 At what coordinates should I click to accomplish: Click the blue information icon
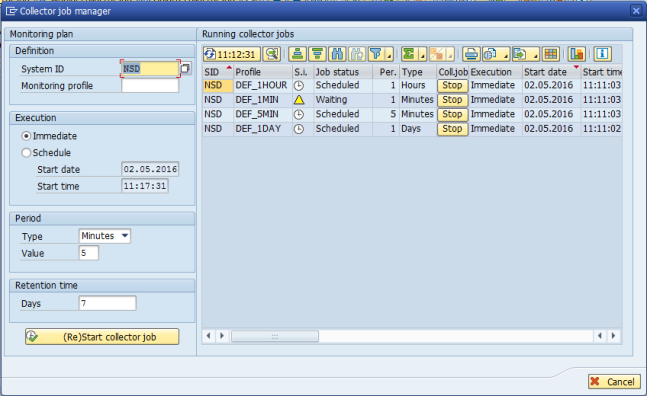click(x=602, y=54)
